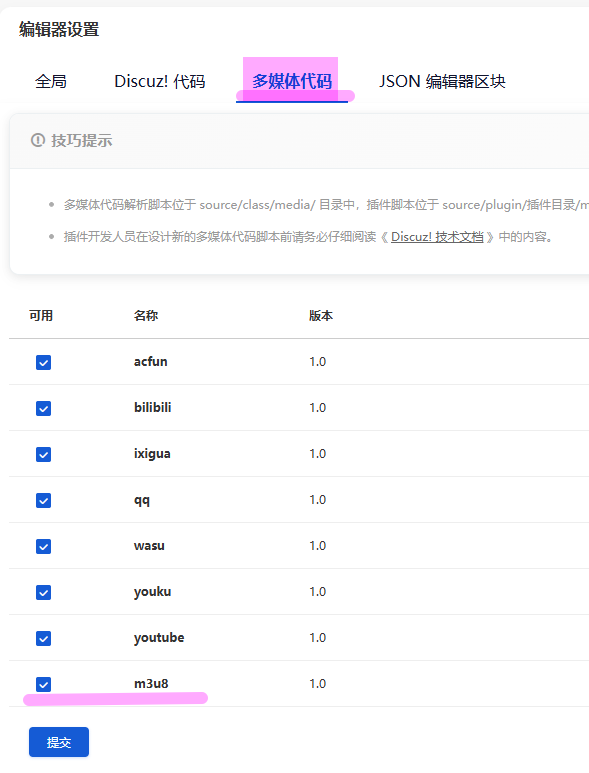Uncheck the acfun availability checkbox
The image size is (589, 773).
pyautogui.click(x=43, y=362)
